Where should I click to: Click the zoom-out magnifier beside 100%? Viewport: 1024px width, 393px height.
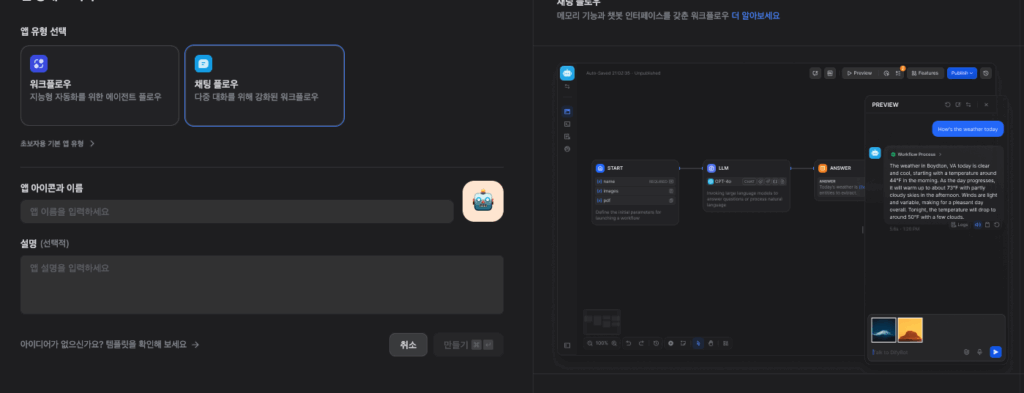(x=590, y=343)
